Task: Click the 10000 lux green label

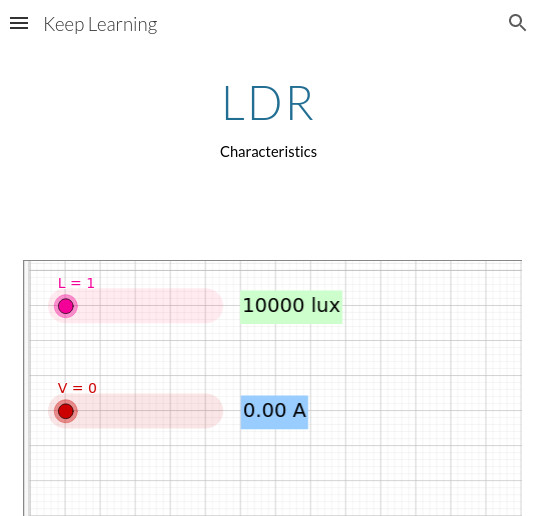Action: pos(291,307)
